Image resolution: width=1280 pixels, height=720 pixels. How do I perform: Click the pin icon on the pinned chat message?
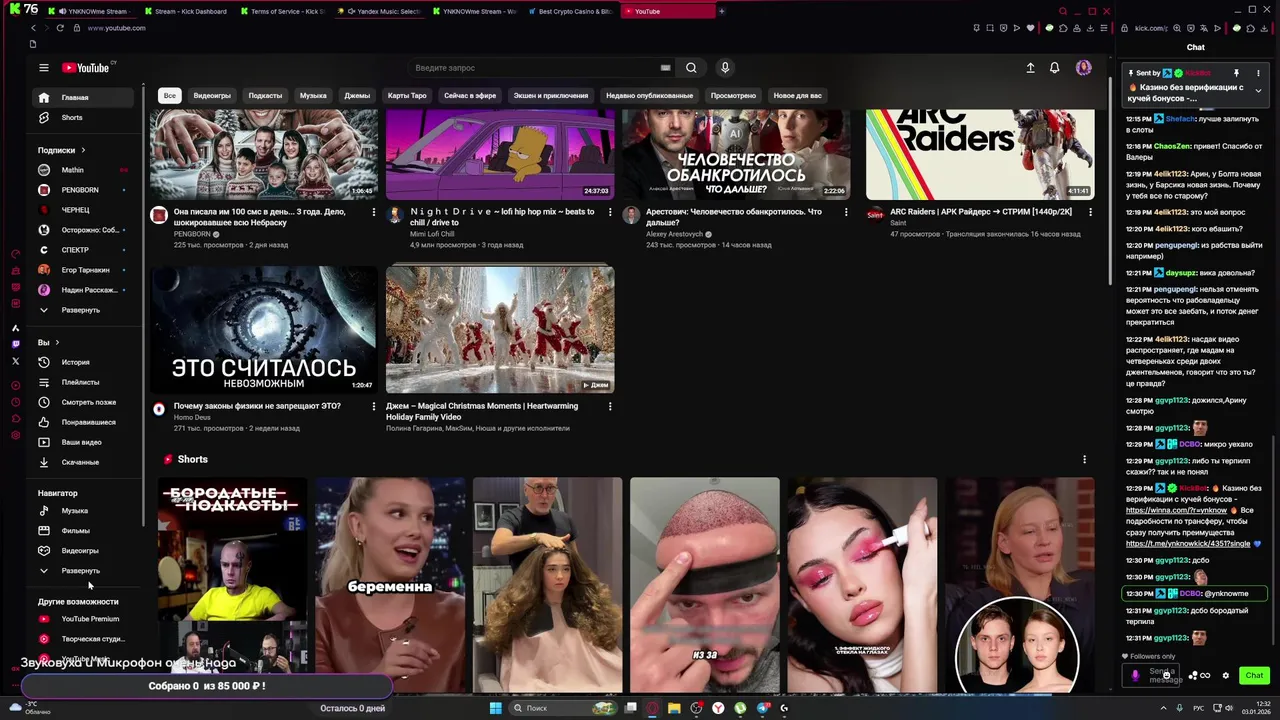[1236, 73]
